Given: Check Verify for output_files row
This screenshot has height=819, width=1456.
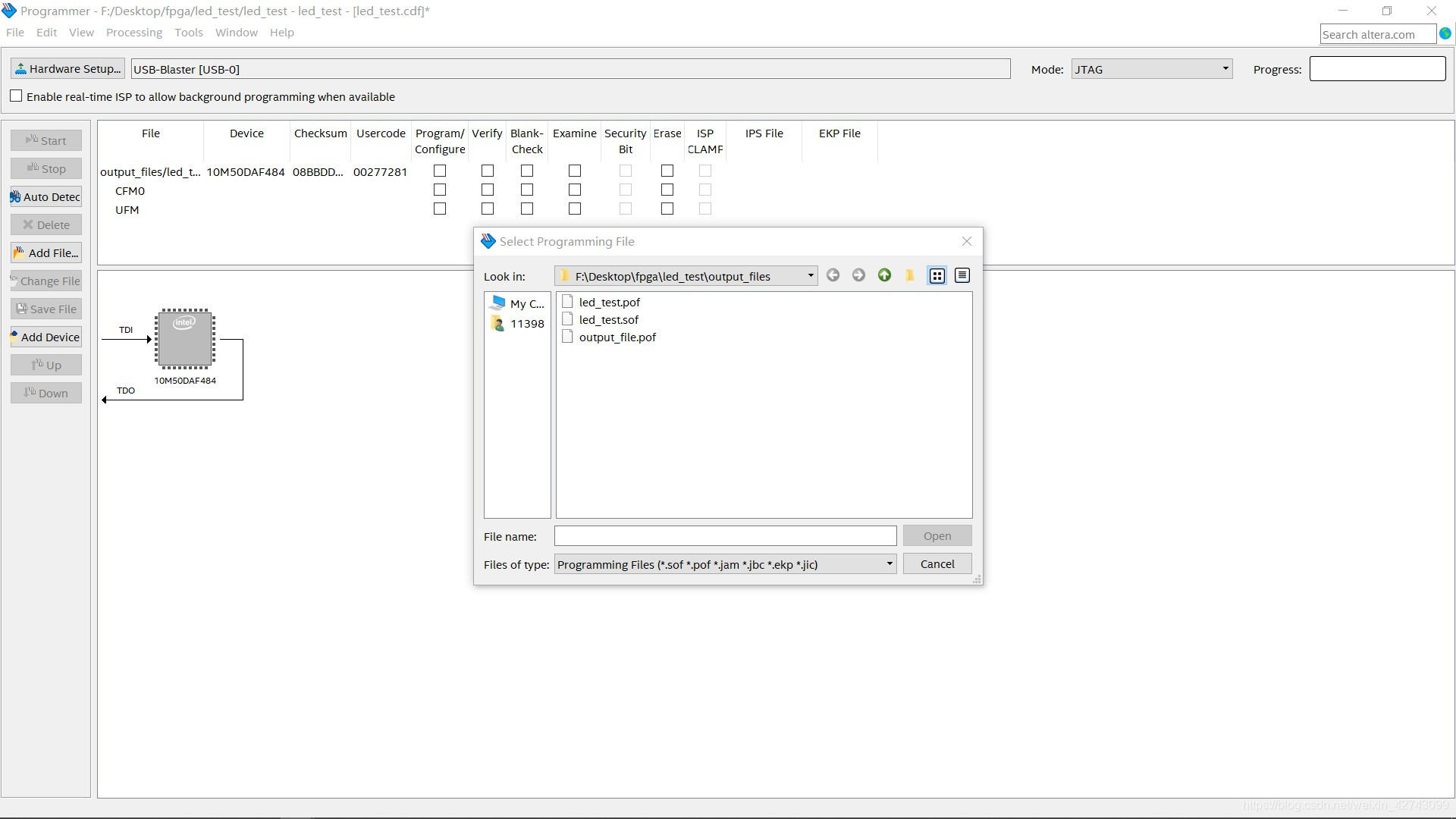Looking at the screenshot, I should tap(488, 171).
